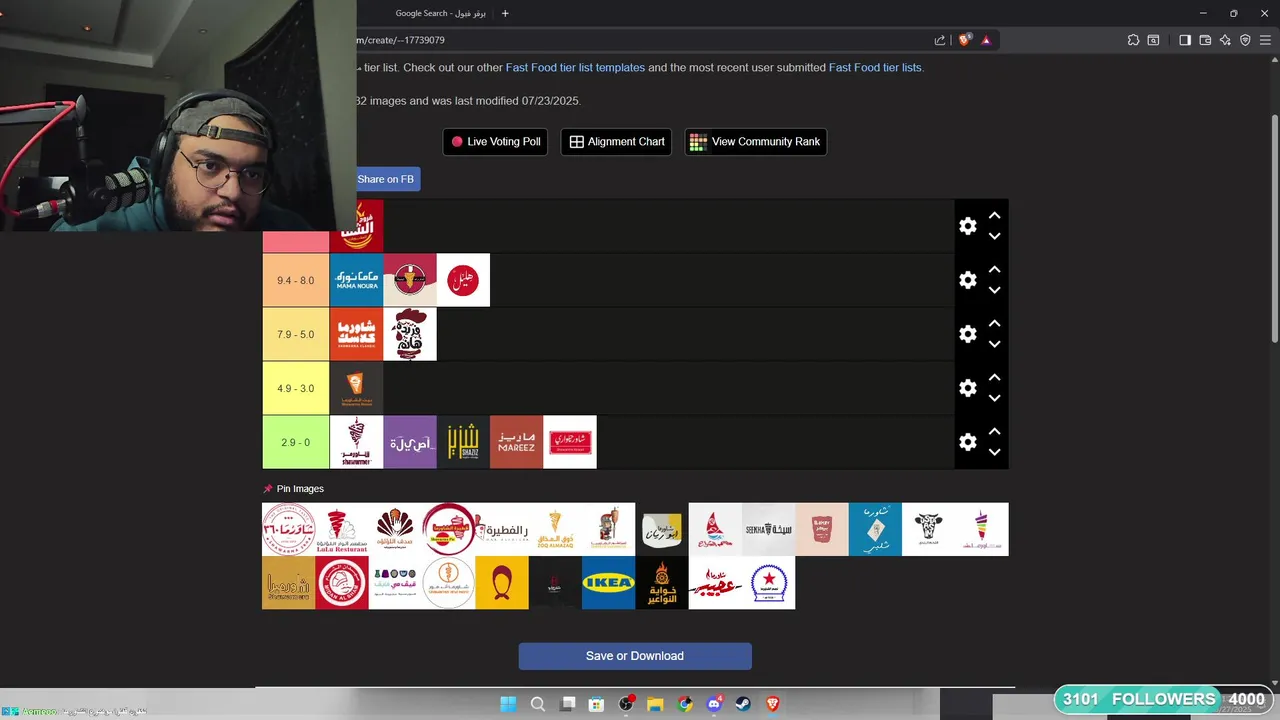
Task: Click Save or Download button
Action: click(x=635, y=656)
